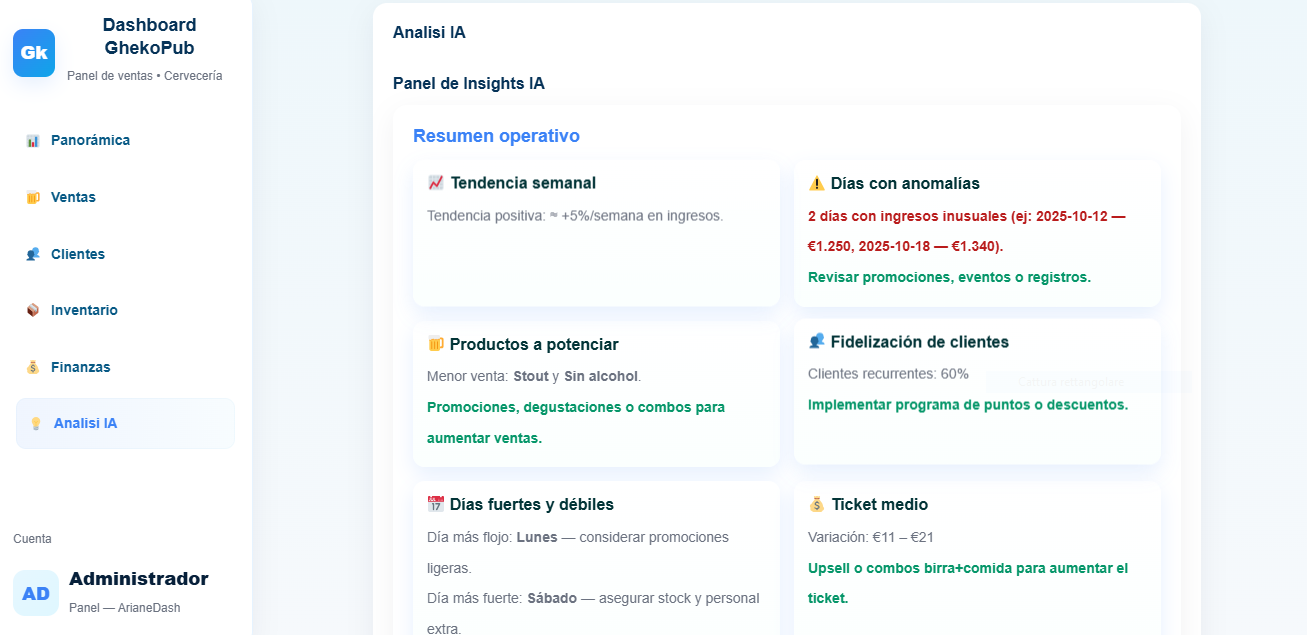This screenshot has width=1307, height=635.
Task: Open the Clientes page
Action: (78, 255)
